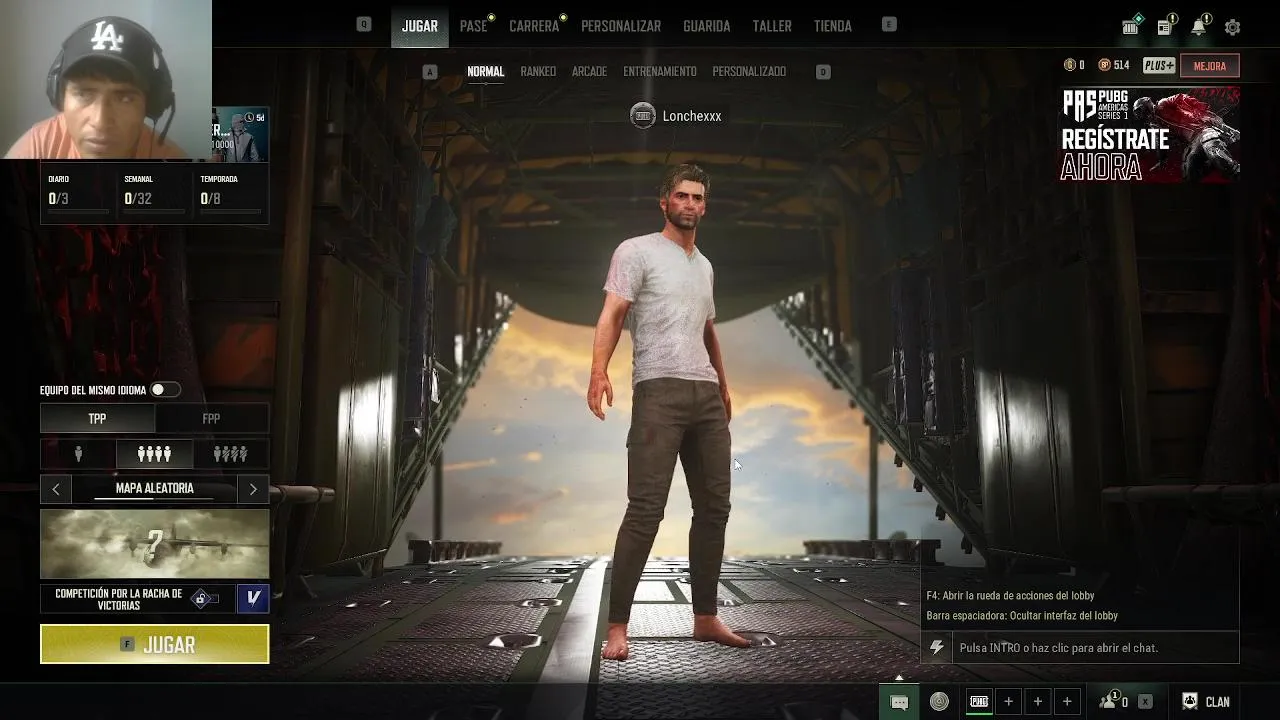Open the notifications bell icon

(1198, 26)
